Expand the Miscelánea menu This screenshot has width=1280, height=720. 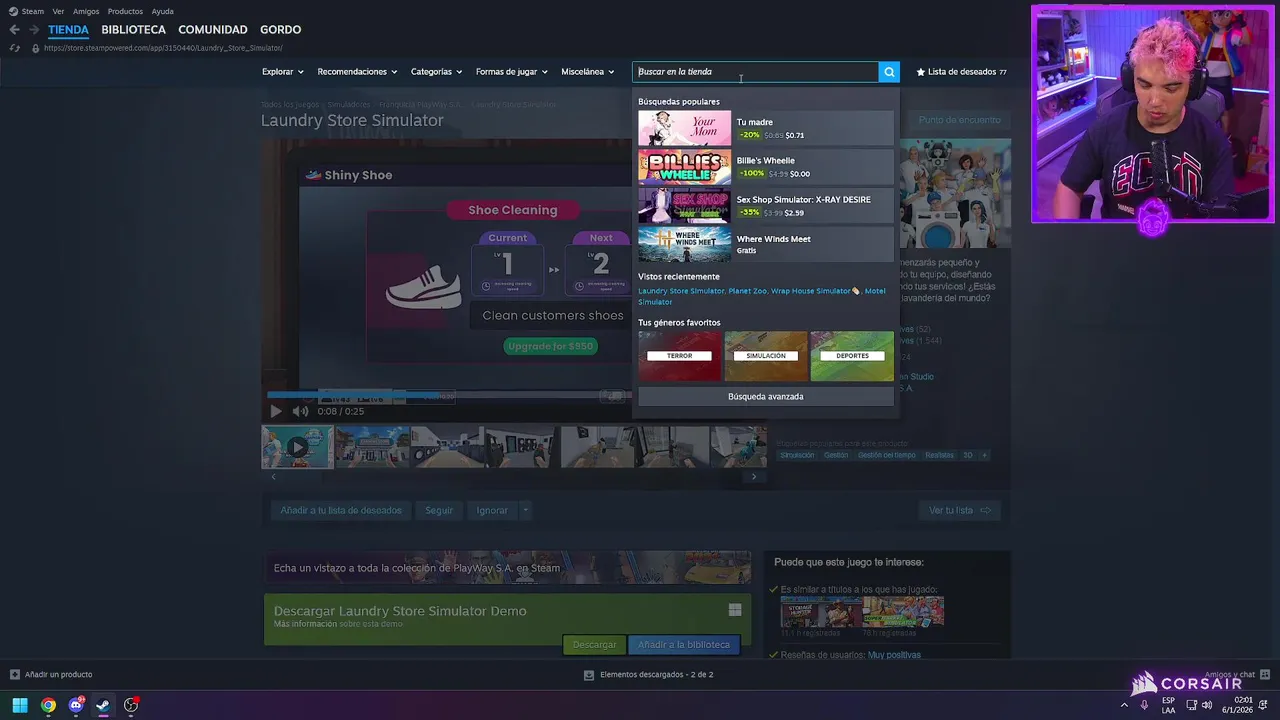click(587, 72)
